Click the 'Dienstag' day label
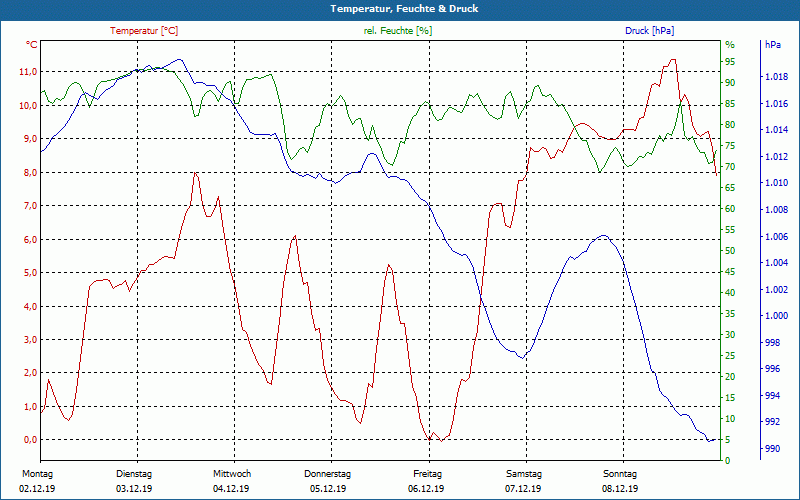800x500 pixels. [x=134, y=474]
